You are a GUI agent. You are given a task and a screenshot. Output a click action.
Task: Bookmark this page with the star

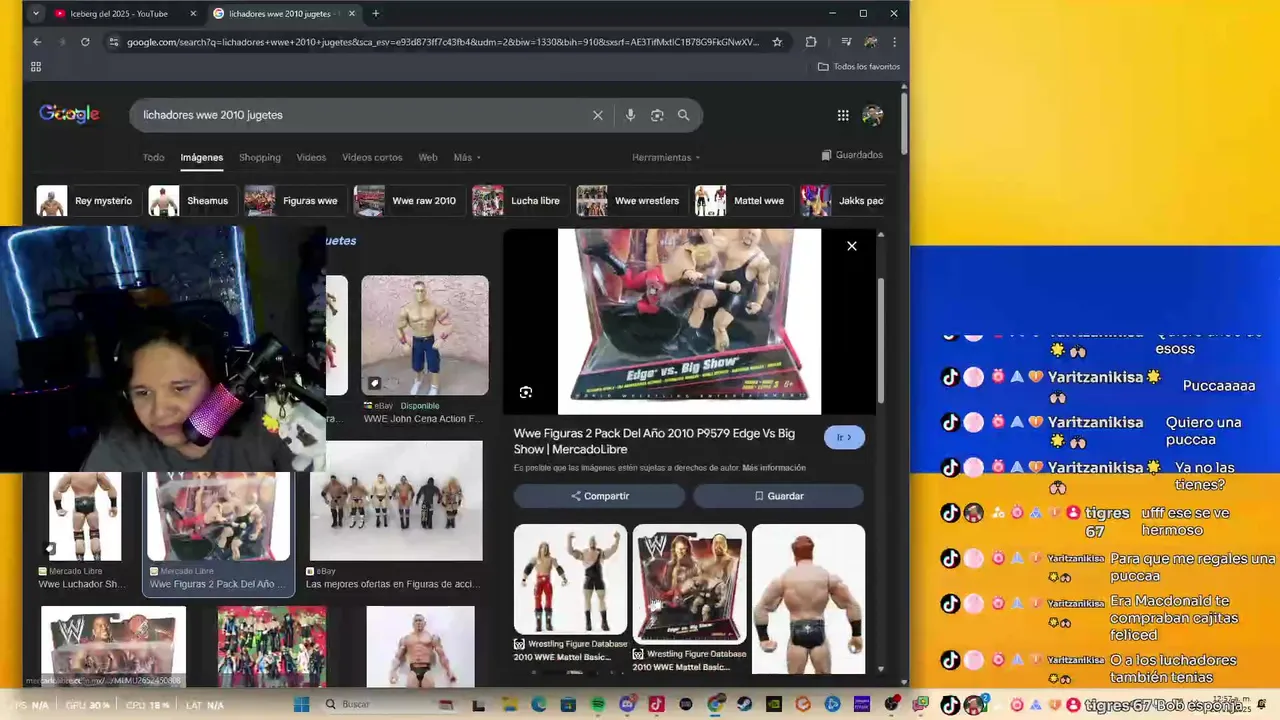(777, 42)
